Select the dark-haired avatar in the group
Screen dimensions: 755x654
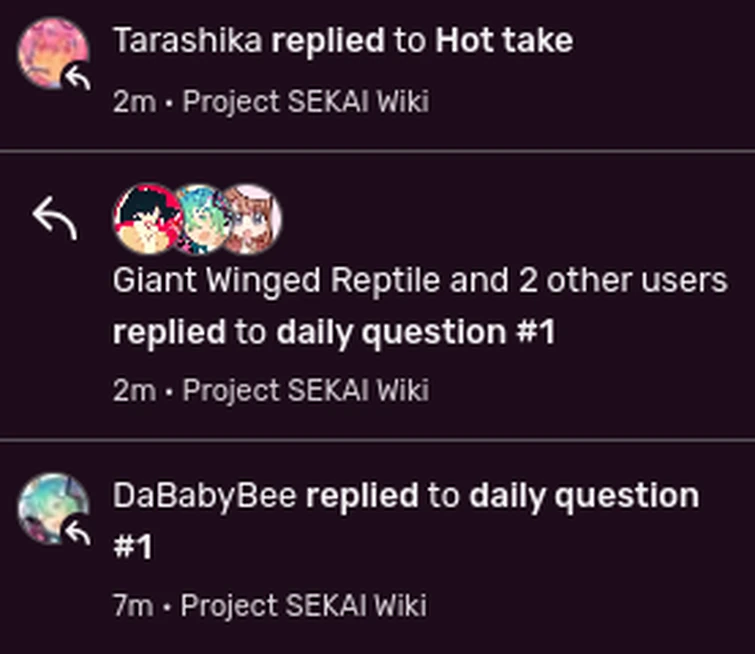coord(147,219)
